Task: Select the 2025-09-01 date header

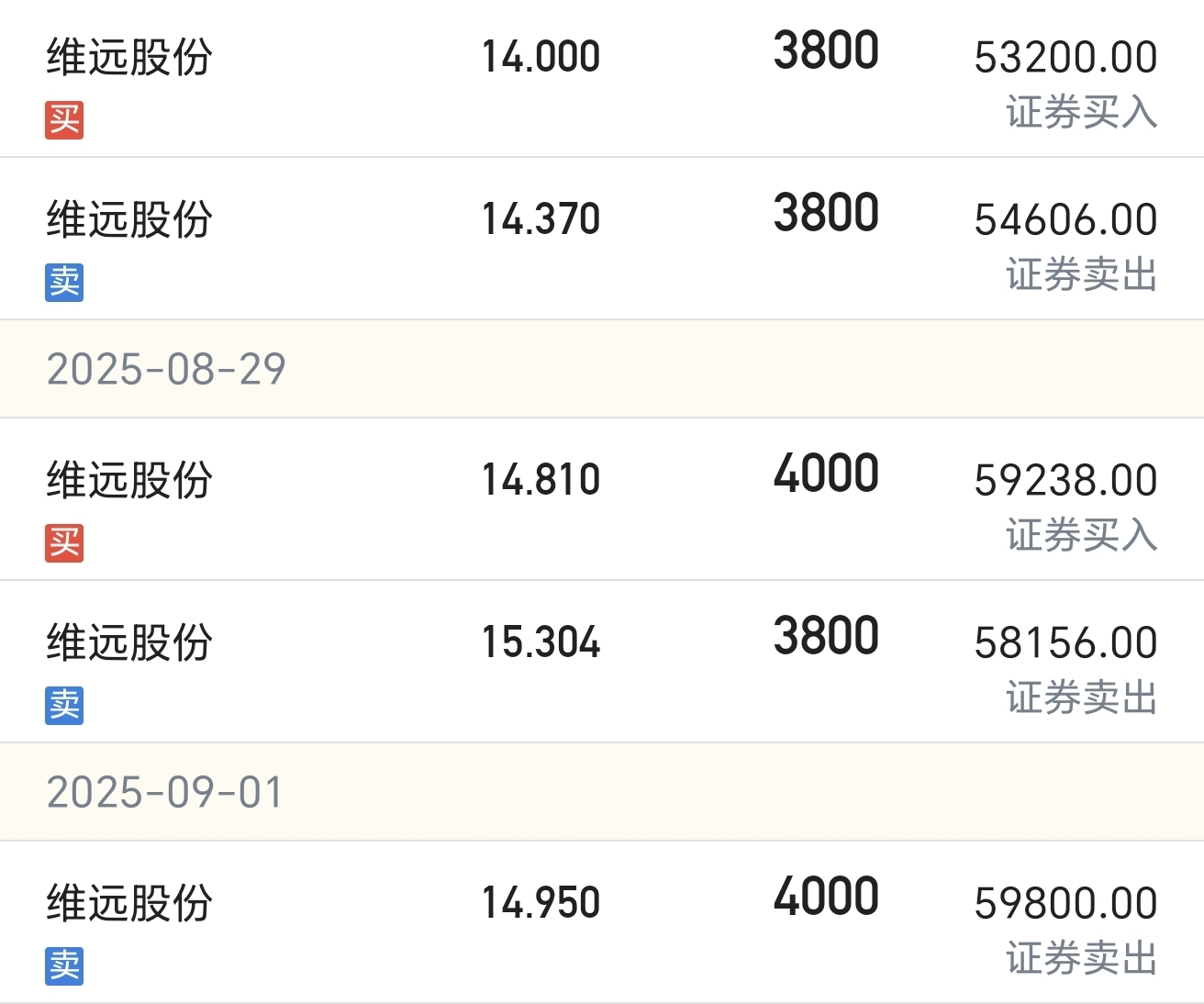Action: [602, 792]
